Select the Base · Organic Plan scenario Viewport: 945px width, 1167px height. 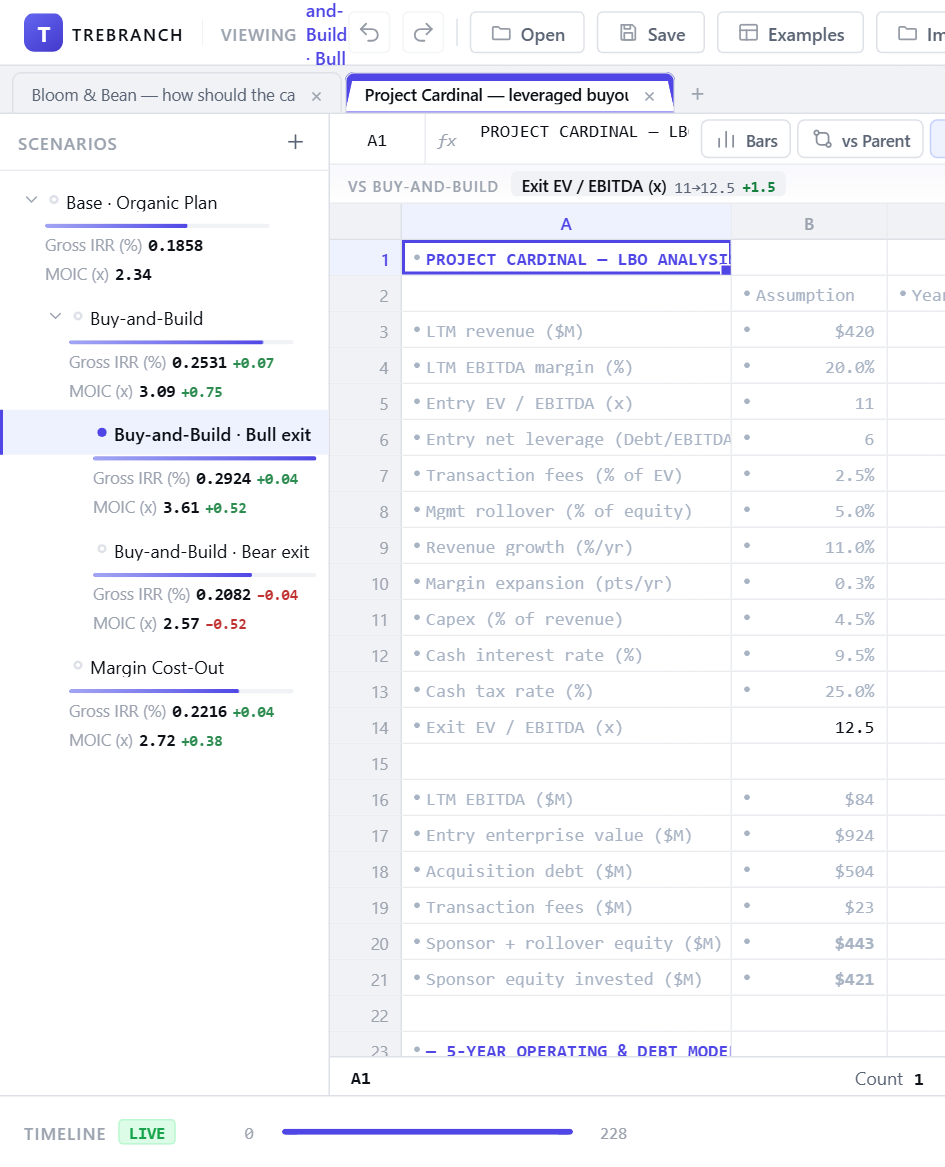coord(141,202)
